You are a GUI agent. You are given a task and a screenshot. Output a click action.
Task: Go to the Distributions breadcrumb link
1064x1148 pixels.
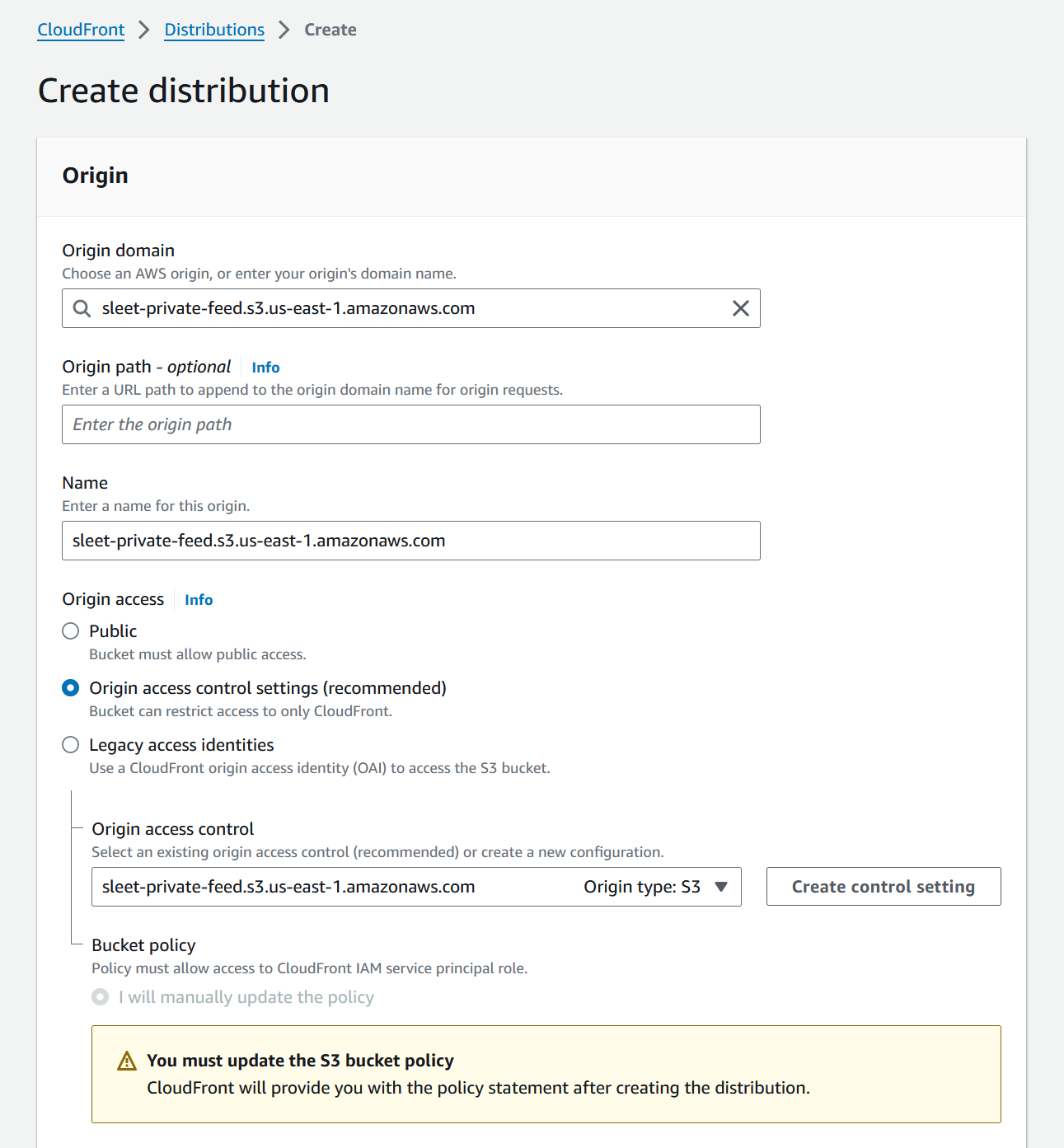[x=214, y=30]
